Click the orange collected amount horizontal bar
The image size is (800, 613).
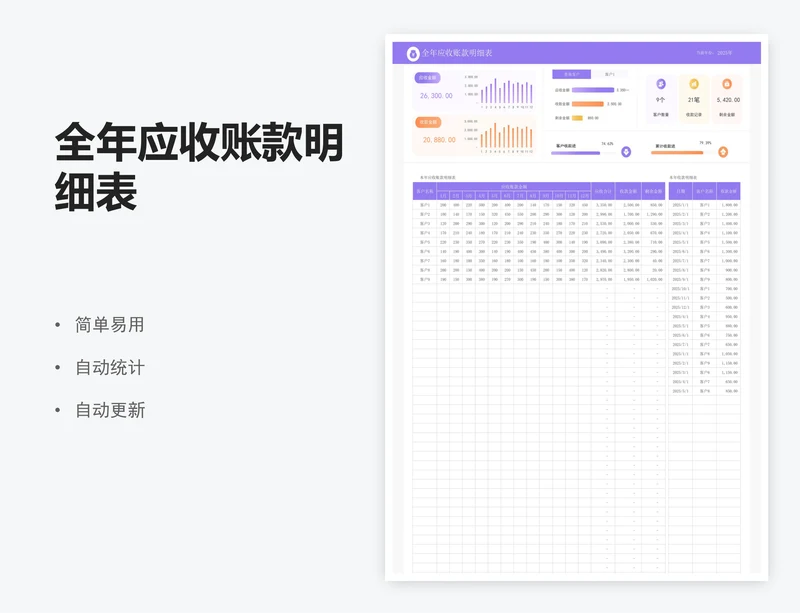588,104
